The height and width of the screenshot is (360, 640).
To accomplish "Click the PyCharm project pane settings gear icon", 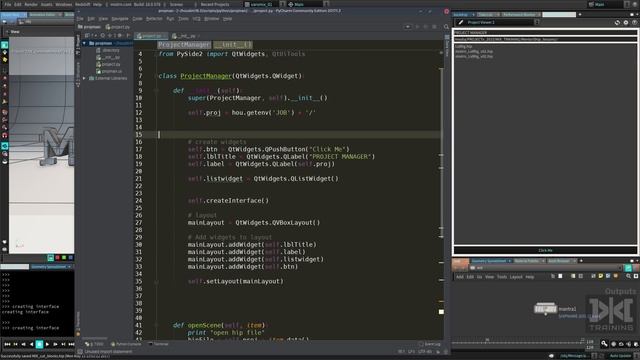I will pos(120,36).
